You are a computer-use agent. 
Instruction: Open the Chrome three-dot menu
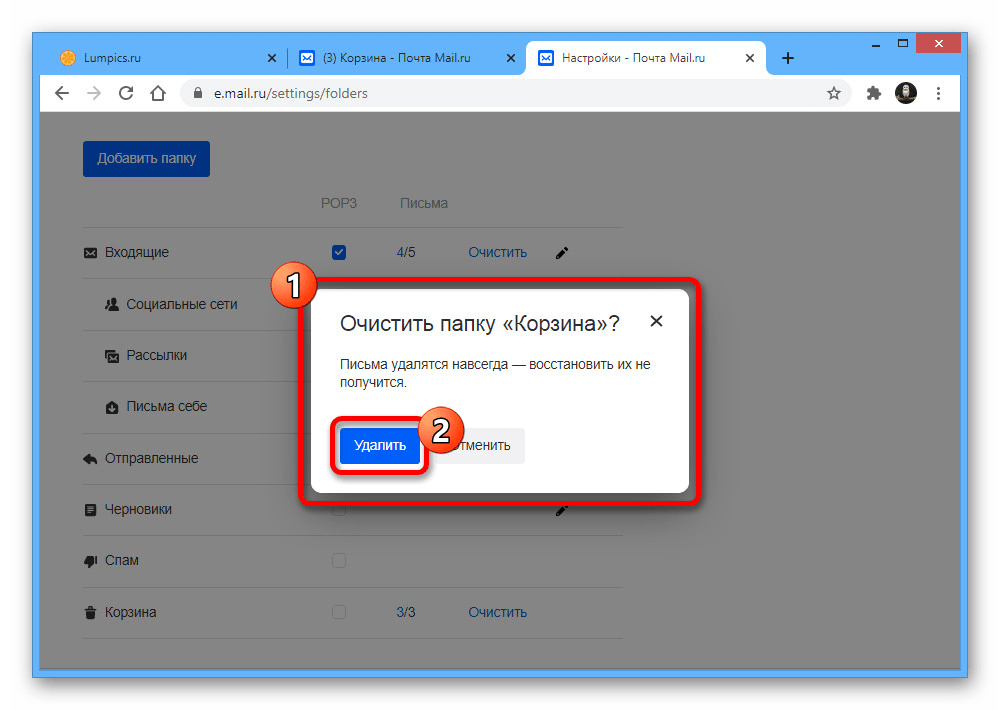pos(938,93)
